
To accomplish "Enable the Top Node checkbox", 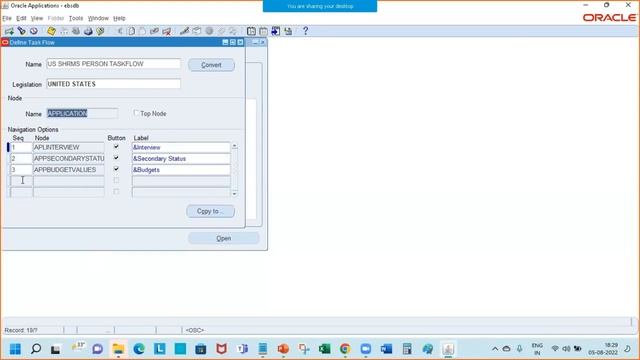I will 136,113.
